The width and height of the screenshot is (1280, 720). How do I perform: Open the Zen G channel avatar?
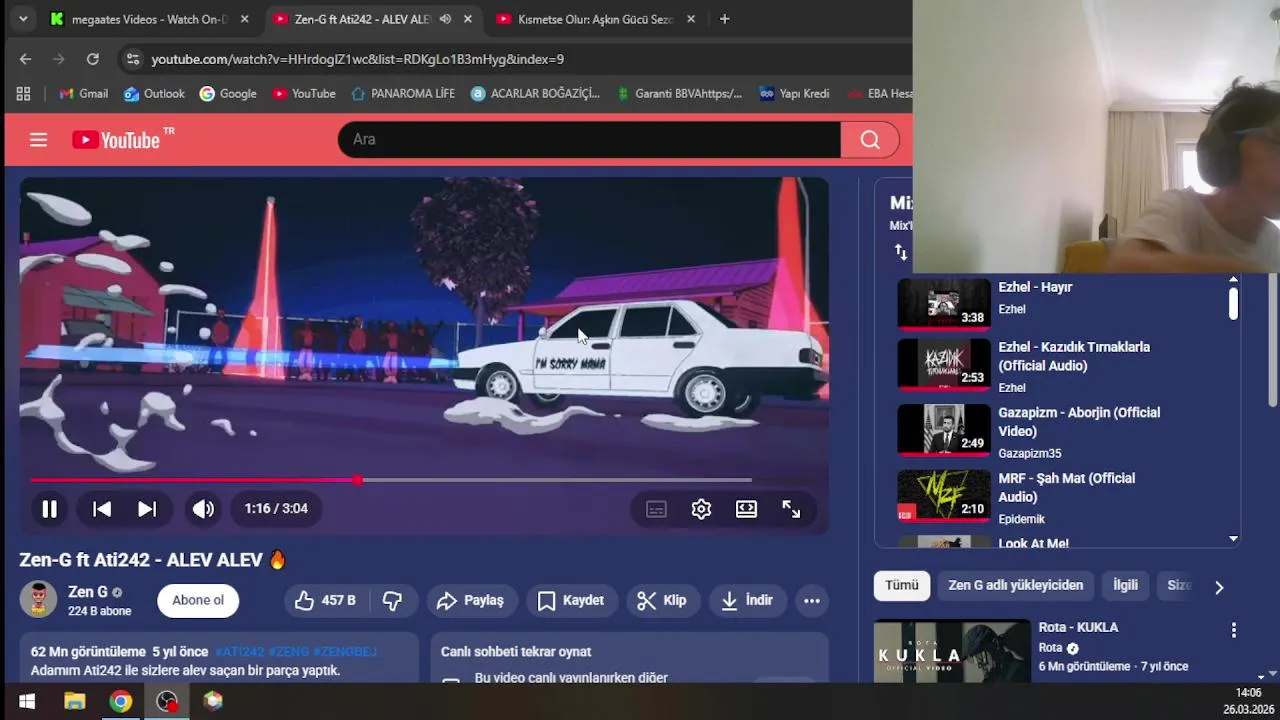[38, 600]
